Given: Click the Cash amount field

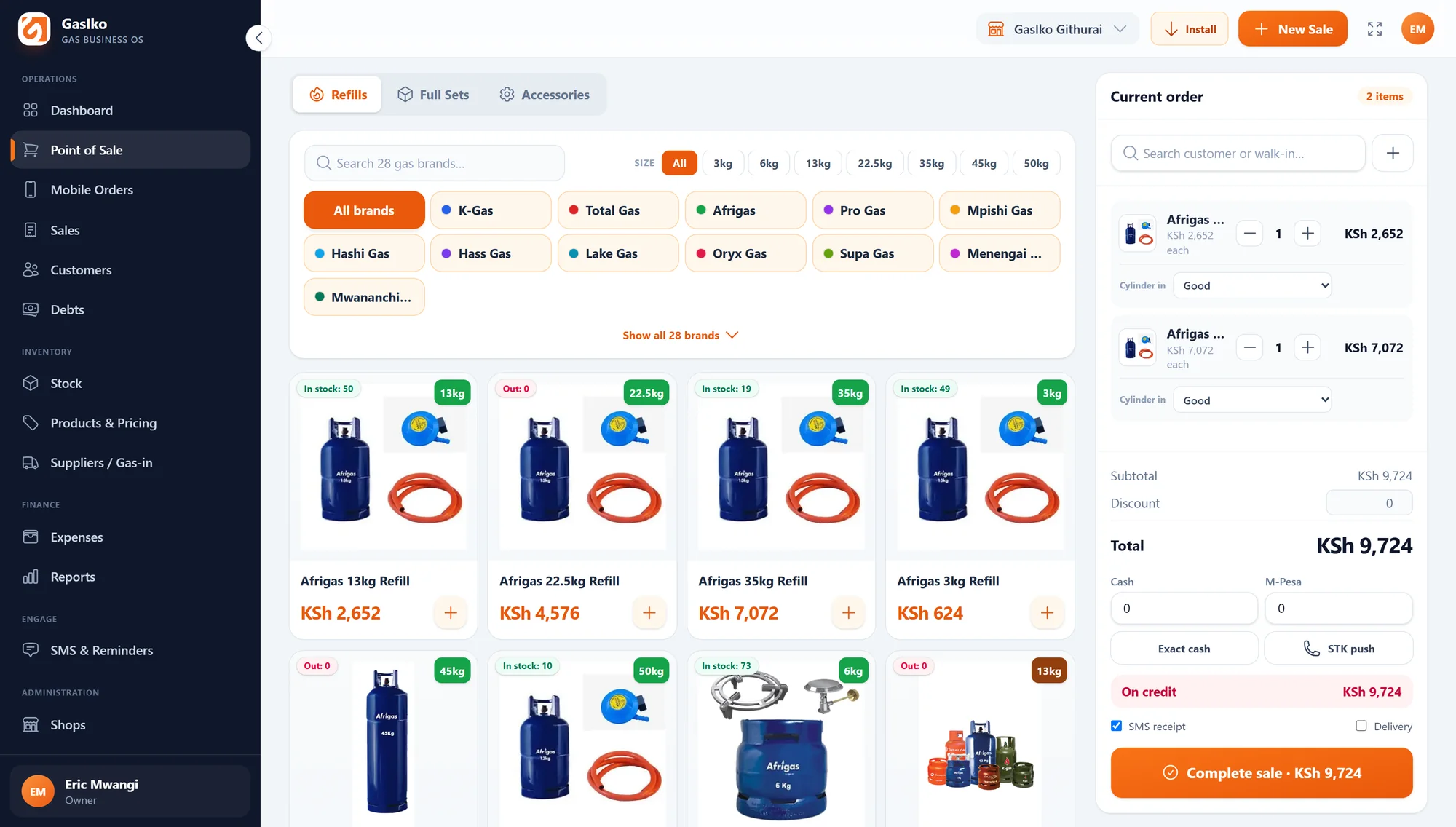Looking at the screenshot, I should coord(1184,609).
